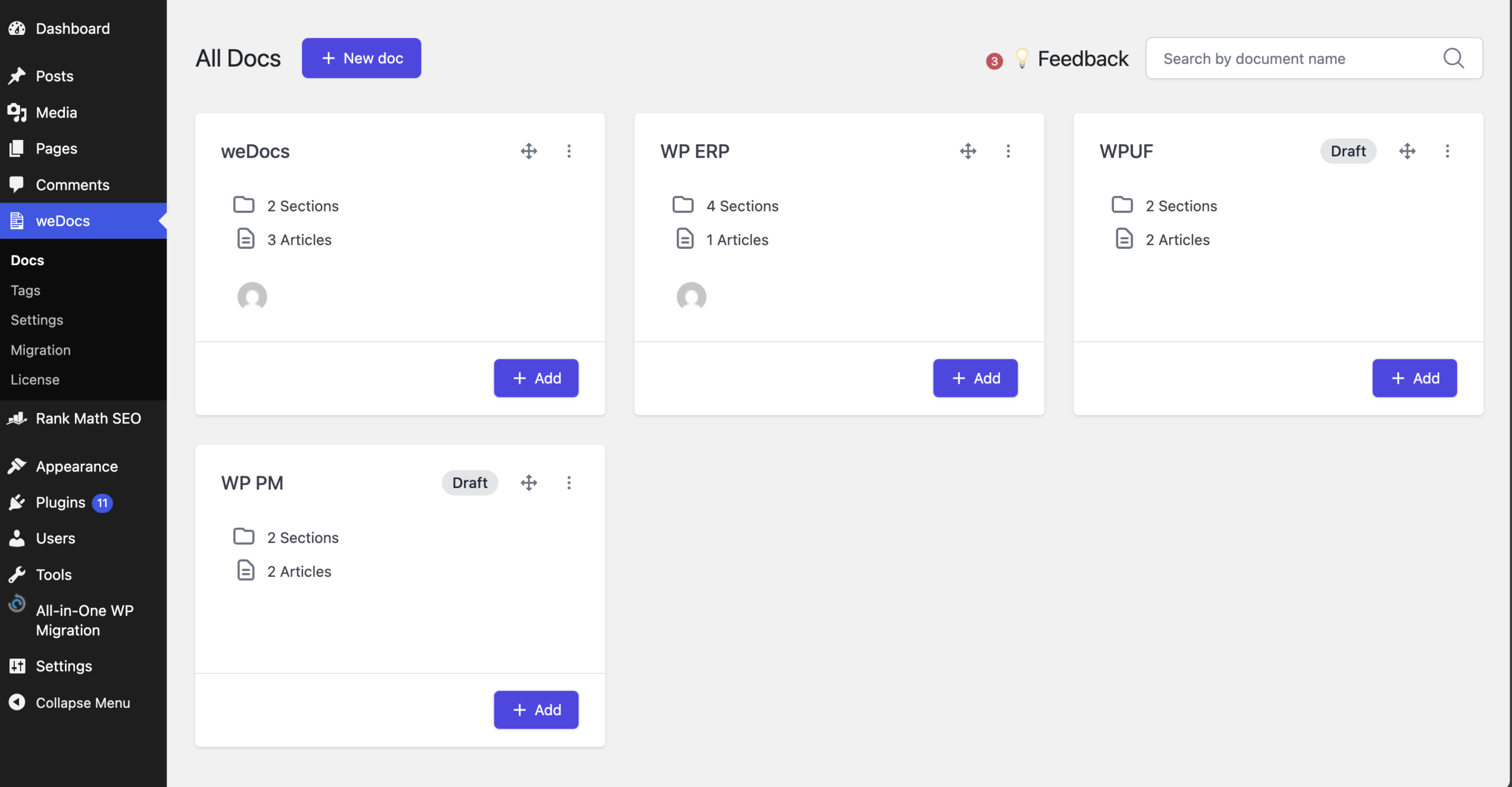Viewport: 1512px width, 787px height.
Task: Open the options menu on the WP ERP card
Action: (1008, 151)
